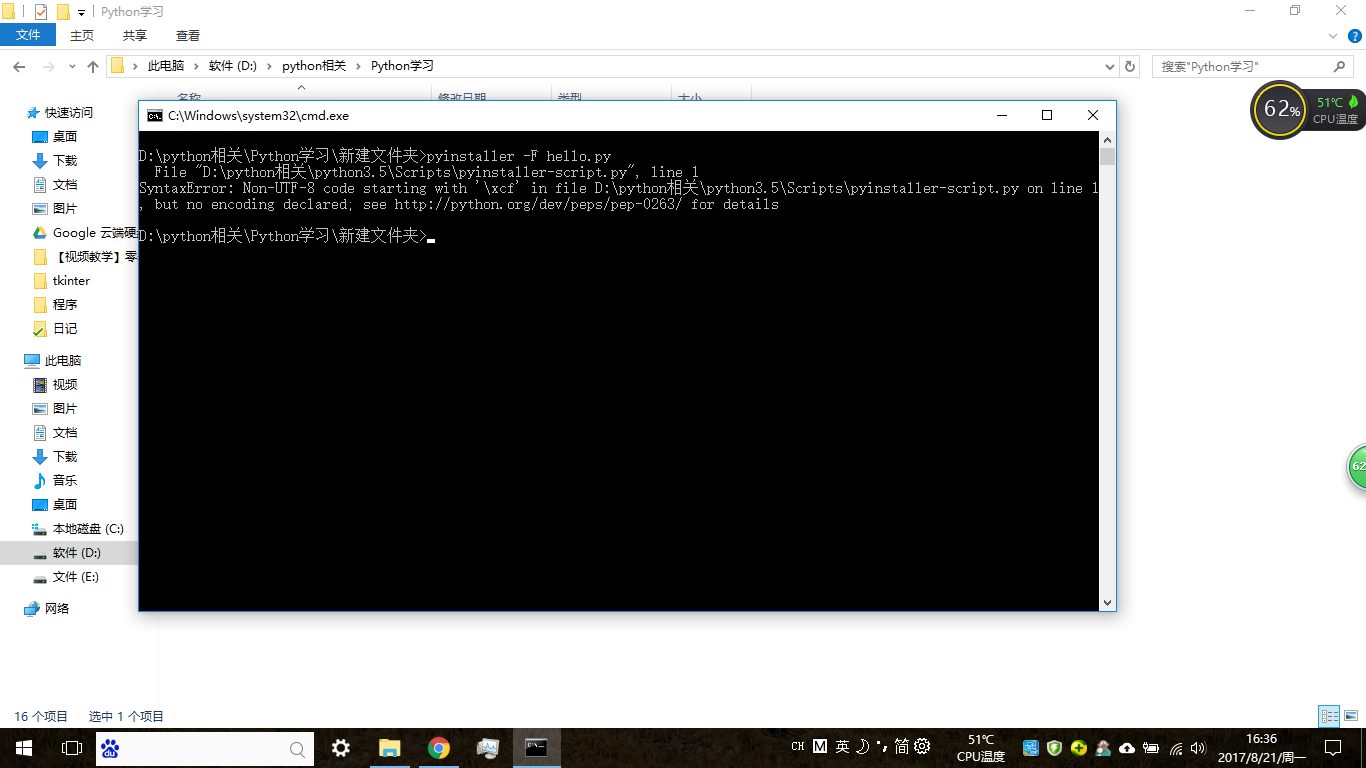Switch to details view layout icon

point(1329,716)
